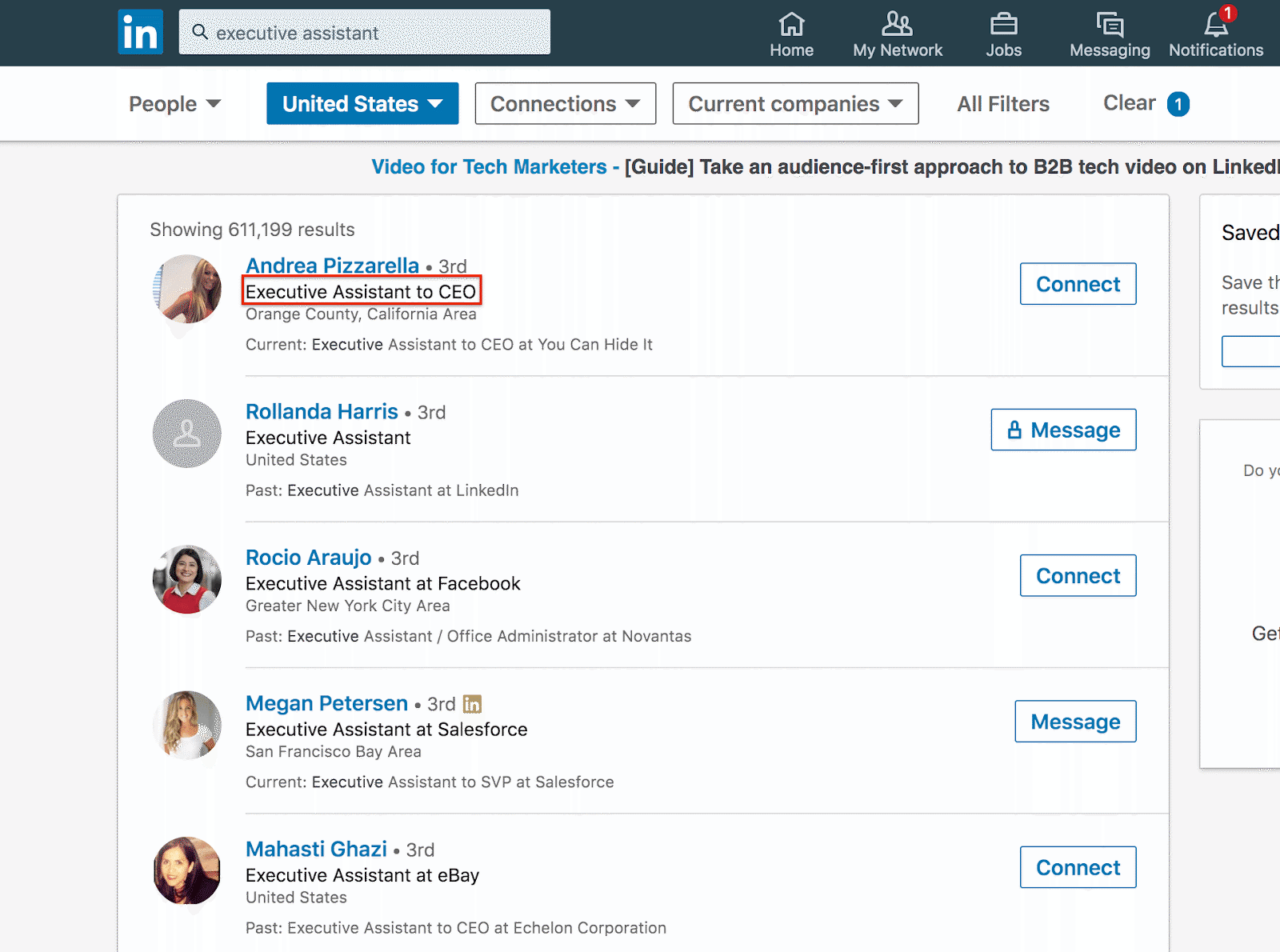Connect with Rocio Araujo

click(1078, 575)
